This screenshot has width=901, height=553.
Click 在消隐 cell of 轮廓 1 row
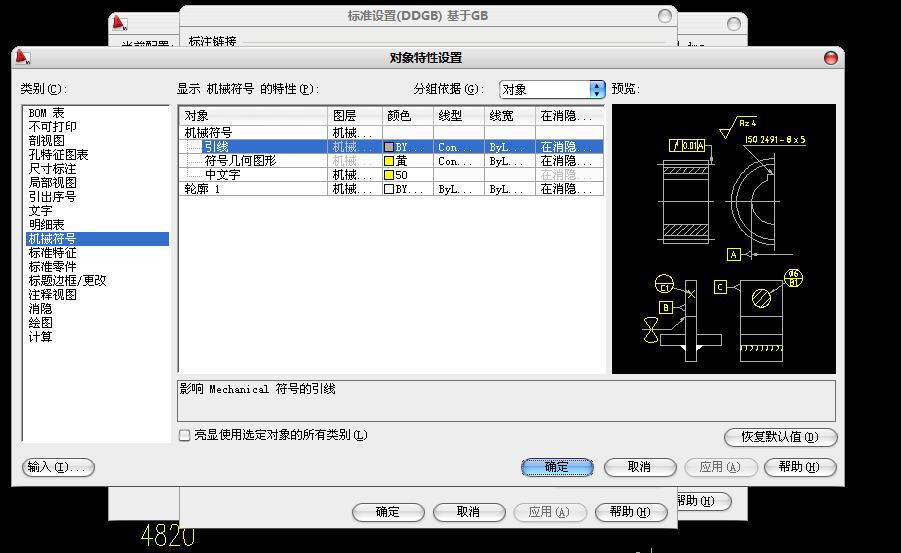[x=569, y=189]
